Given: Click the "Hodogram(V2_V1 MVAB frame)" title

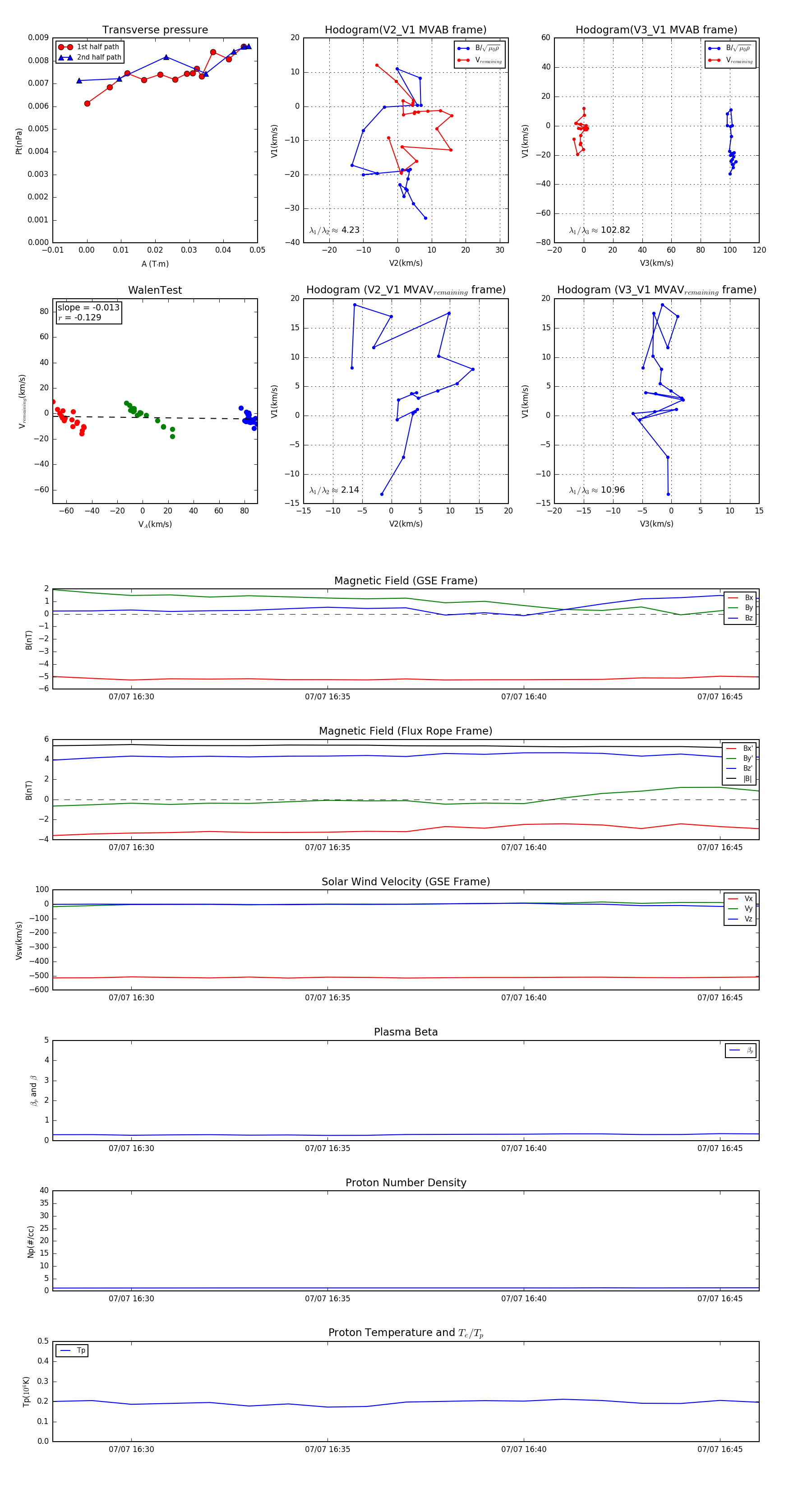Looking at the screenshot, I should [x=406, y=30].
